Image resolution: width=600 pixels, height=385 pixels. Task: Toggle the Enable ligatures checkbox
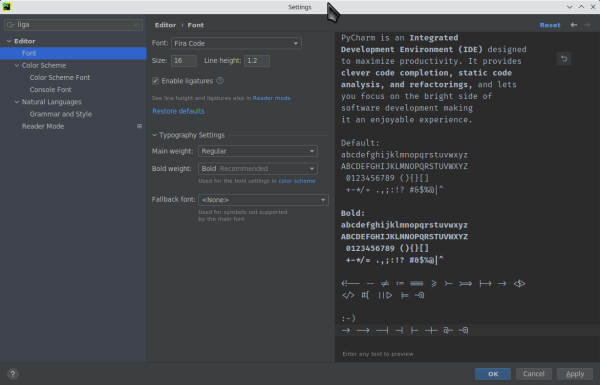click(x=155, y=81)
